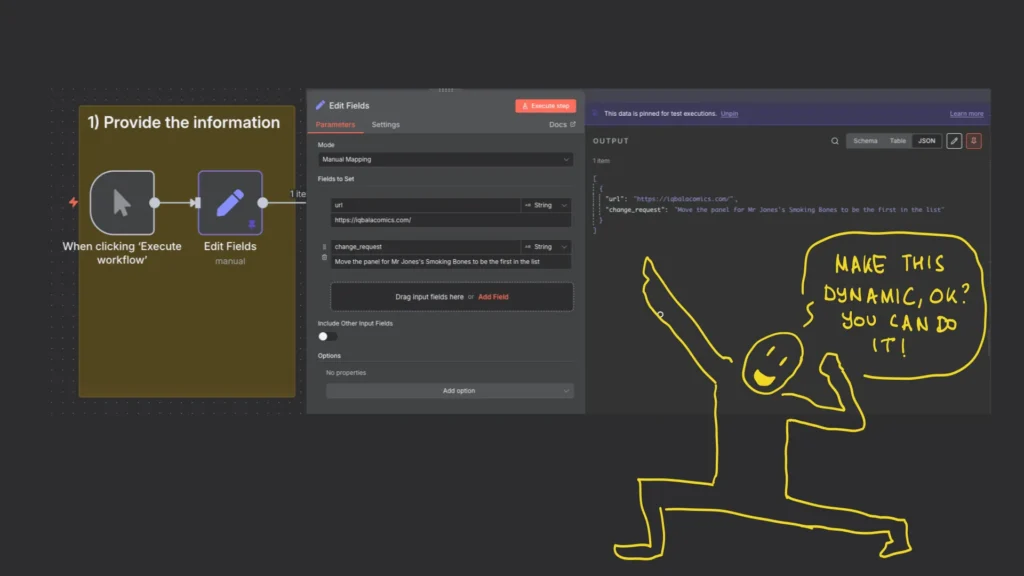
Task: Click the Unpin link
Action: pos(729,114)
